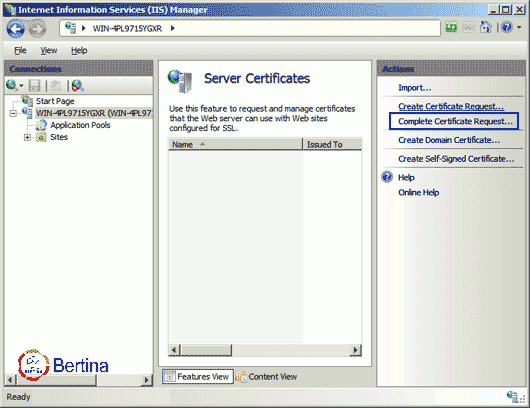Click the IIS Manager title bar icon
Image resolution: width=530 pixels, height=408 pixels.
coord(10,9)
